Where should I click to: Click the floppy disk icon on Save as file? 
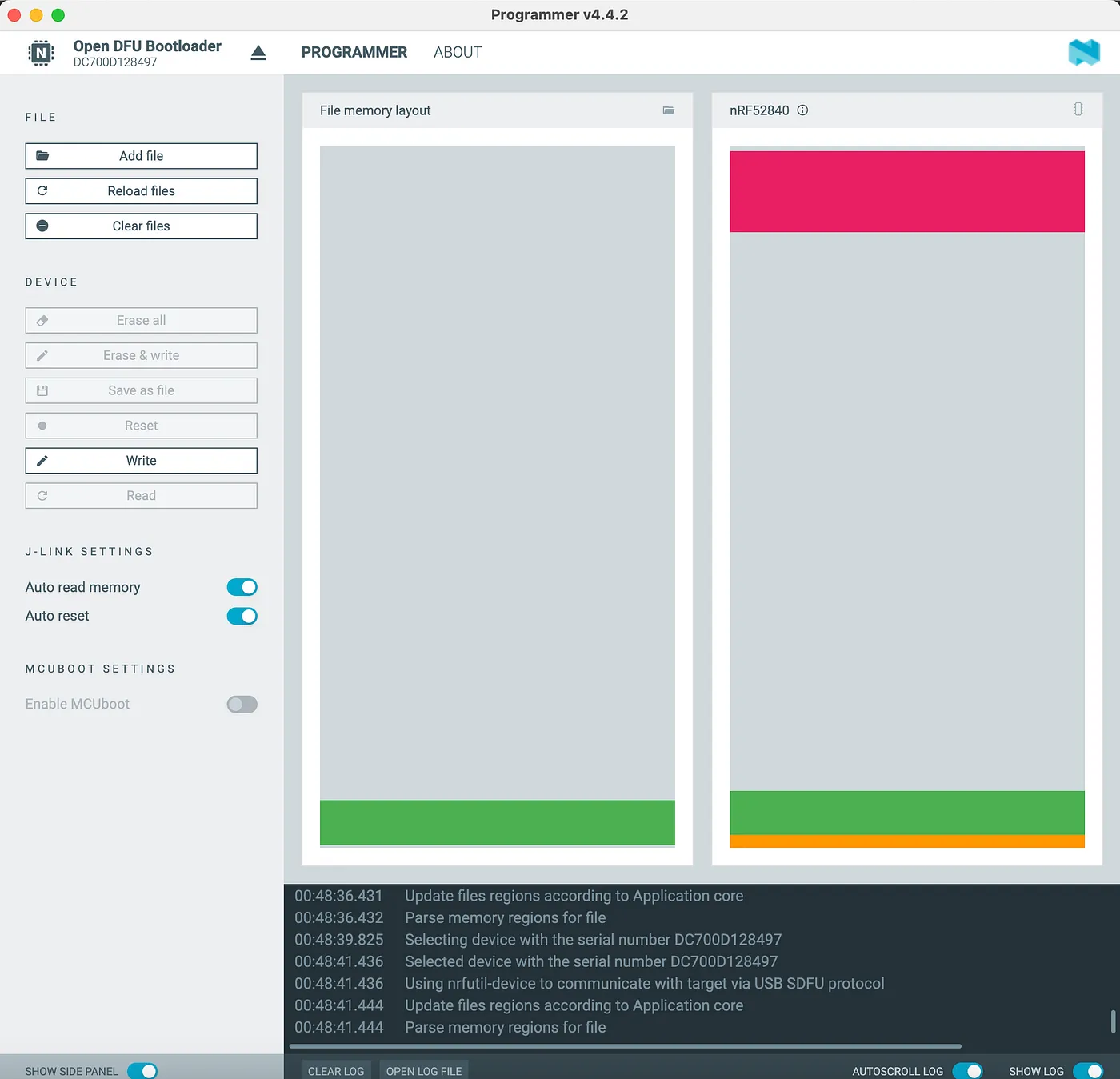click(42, 390)
